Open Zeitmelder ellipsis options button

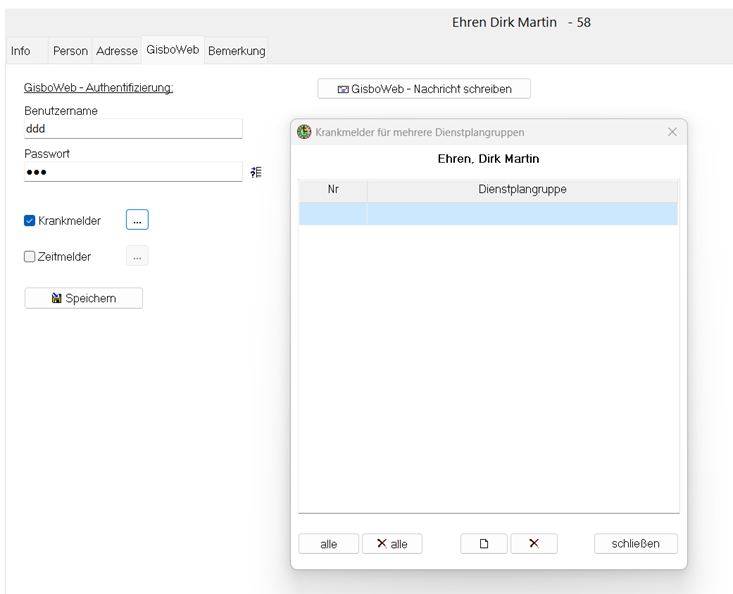[137, 256]
